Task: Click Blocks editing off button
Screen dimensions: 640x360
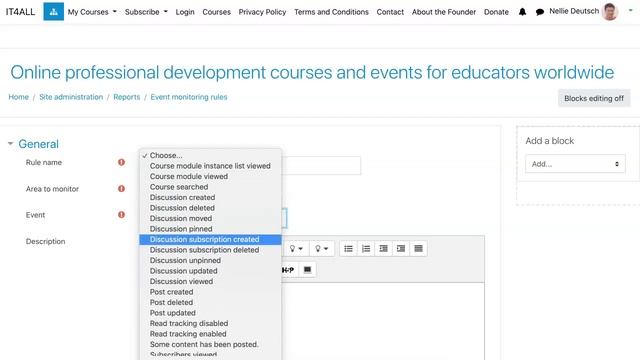Action: 594,98
